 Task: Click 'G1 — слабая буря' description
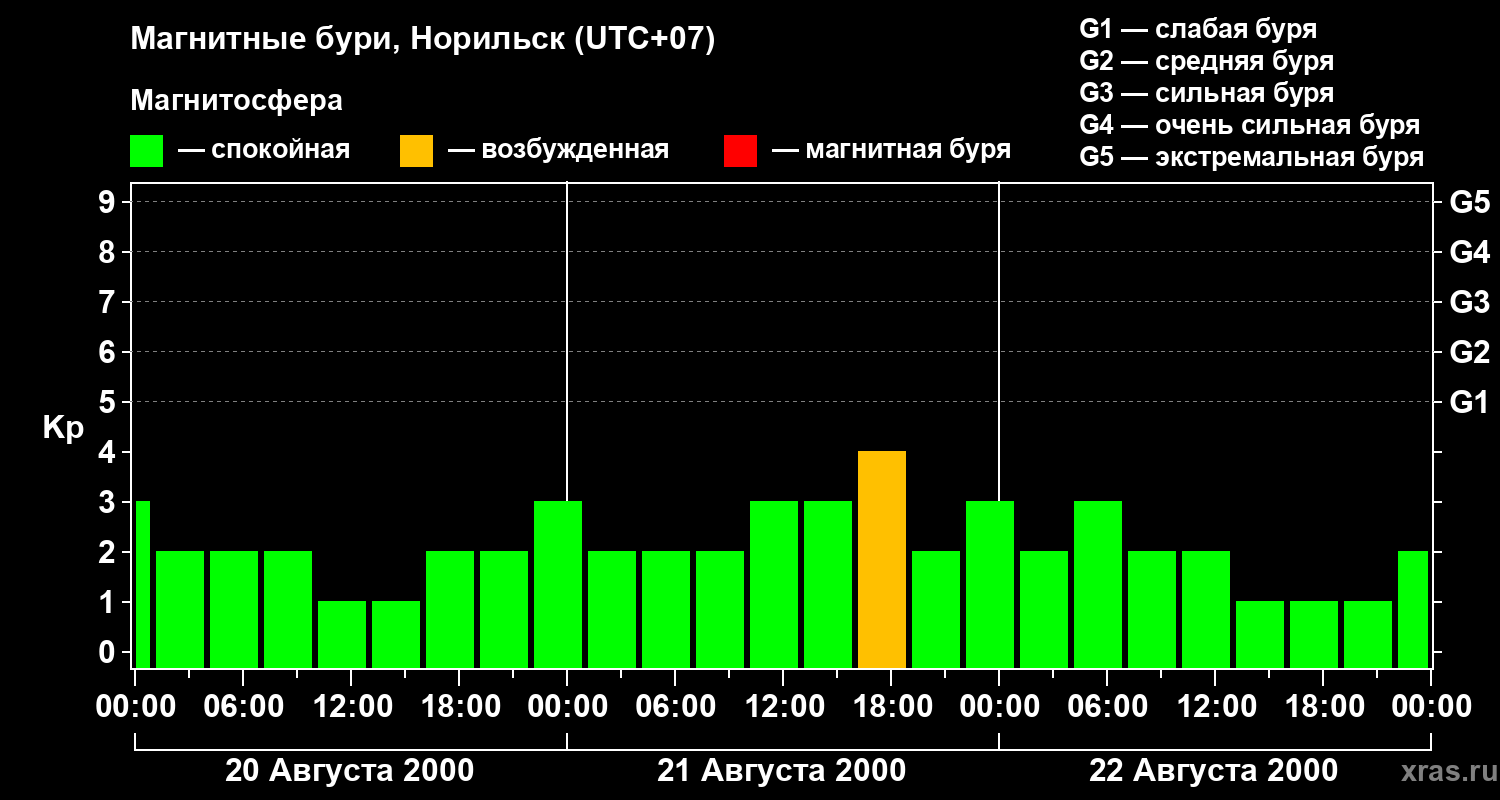1198,29
